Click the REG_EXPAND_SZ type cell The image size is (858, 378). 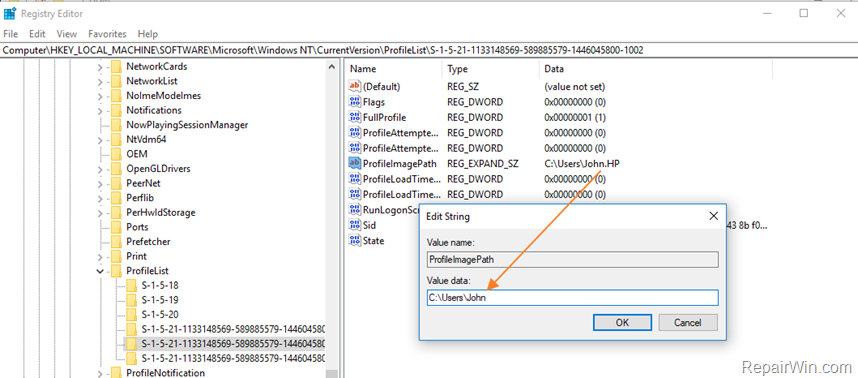tap(483, 163)
